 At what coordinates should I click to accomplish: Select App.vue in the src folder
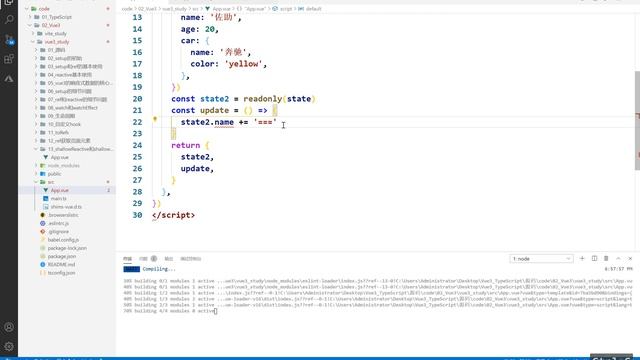point(60,190)
